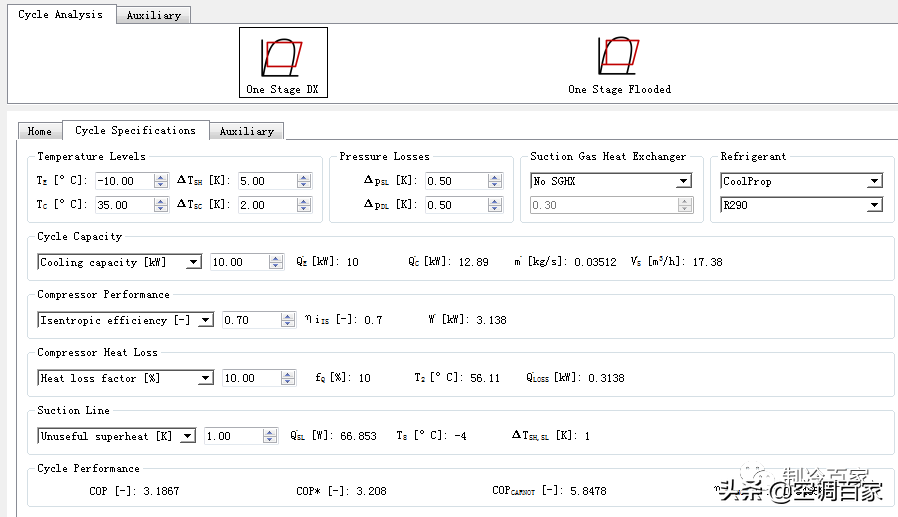
Task: Switch to the Cycle Analysis tab
Action: (60, 15)
